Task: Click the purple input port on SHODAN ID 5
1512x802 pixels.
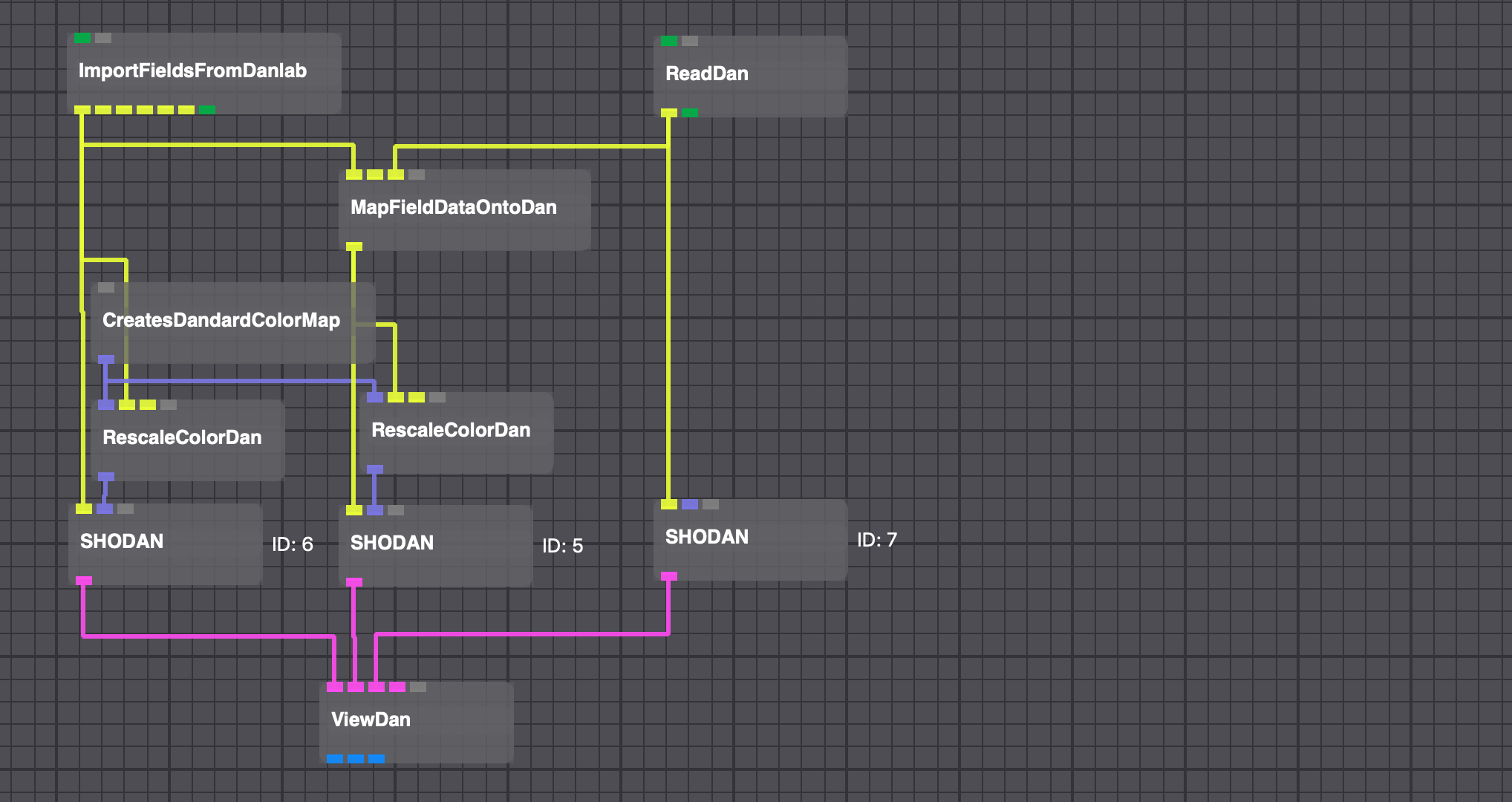Action: click(x=376, y=511)
